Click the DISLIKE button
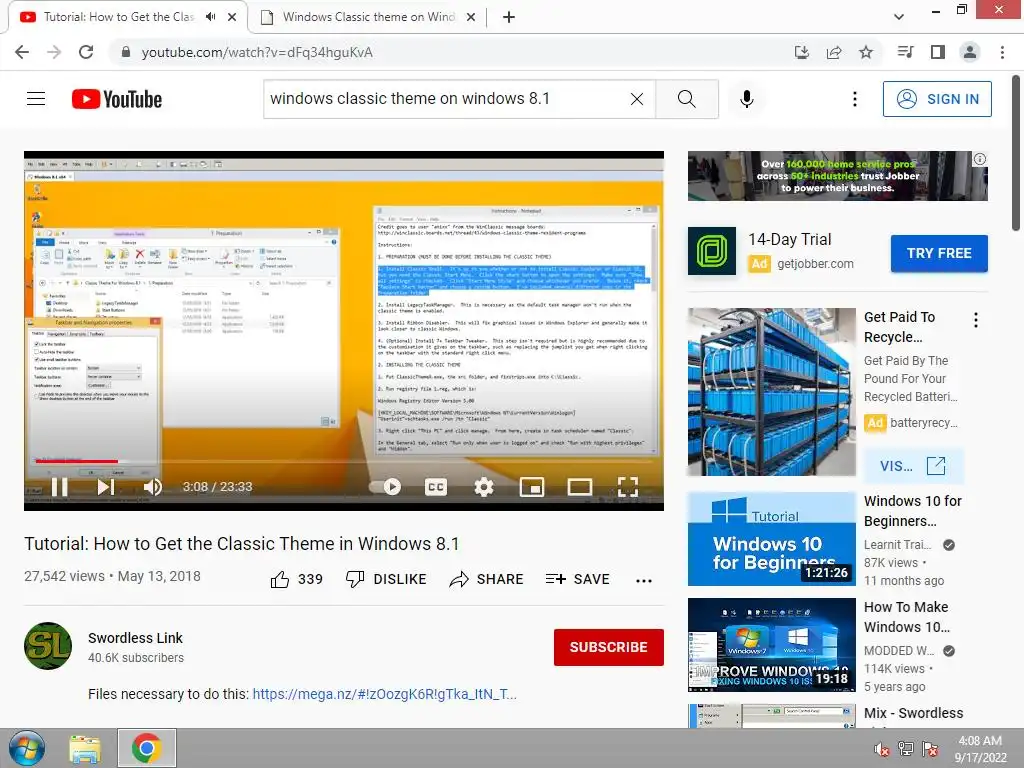1024x768 pixels. (386, 579)
